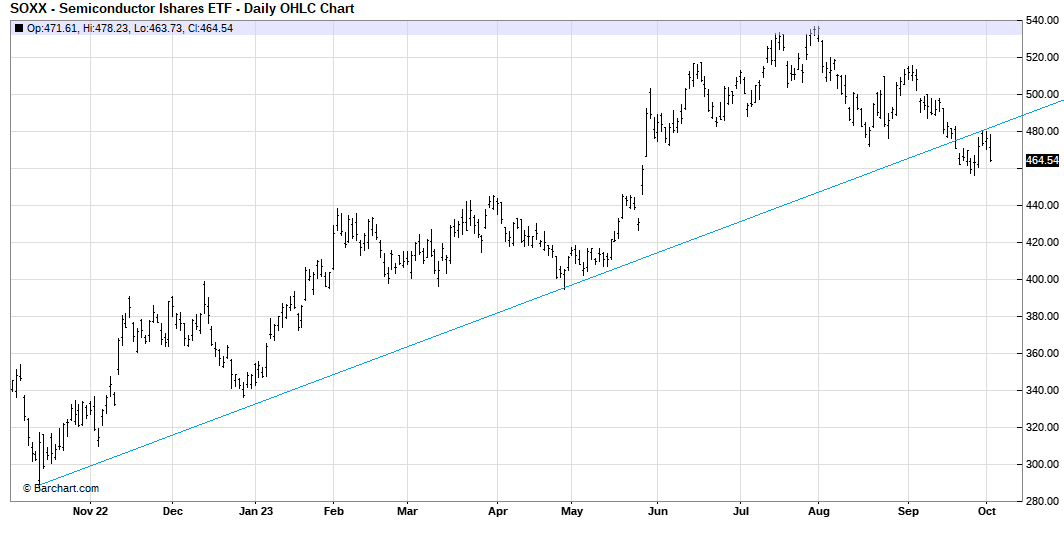Click the Oct date axis label
1064x542 pixels.
click(x=987, y=511)
